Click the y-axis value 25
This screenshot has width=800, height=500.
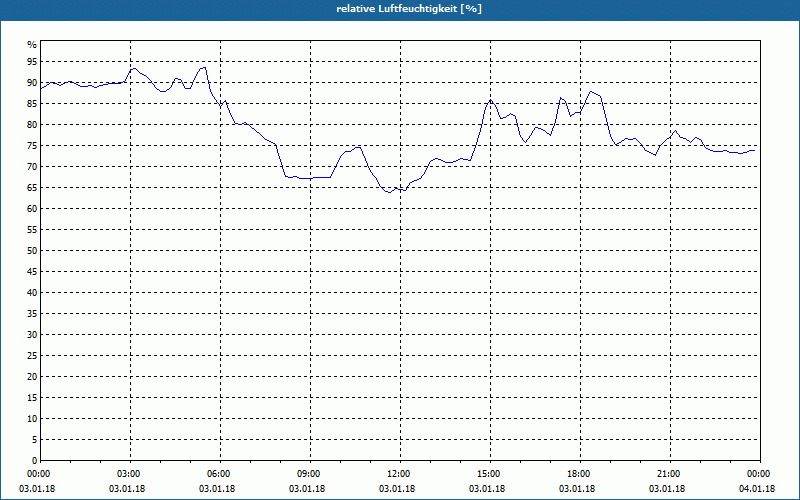pos(32,356)
